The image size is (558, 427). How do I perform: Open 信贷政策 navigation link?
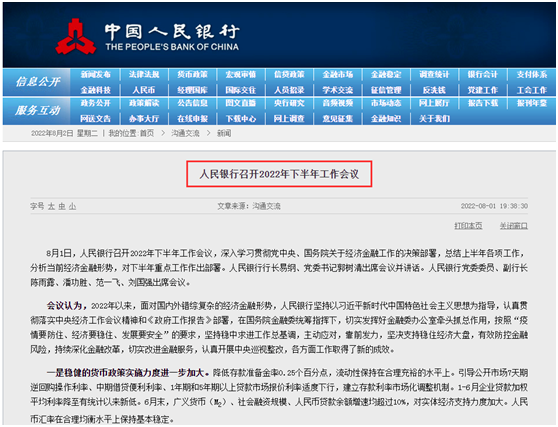[289, 74]
